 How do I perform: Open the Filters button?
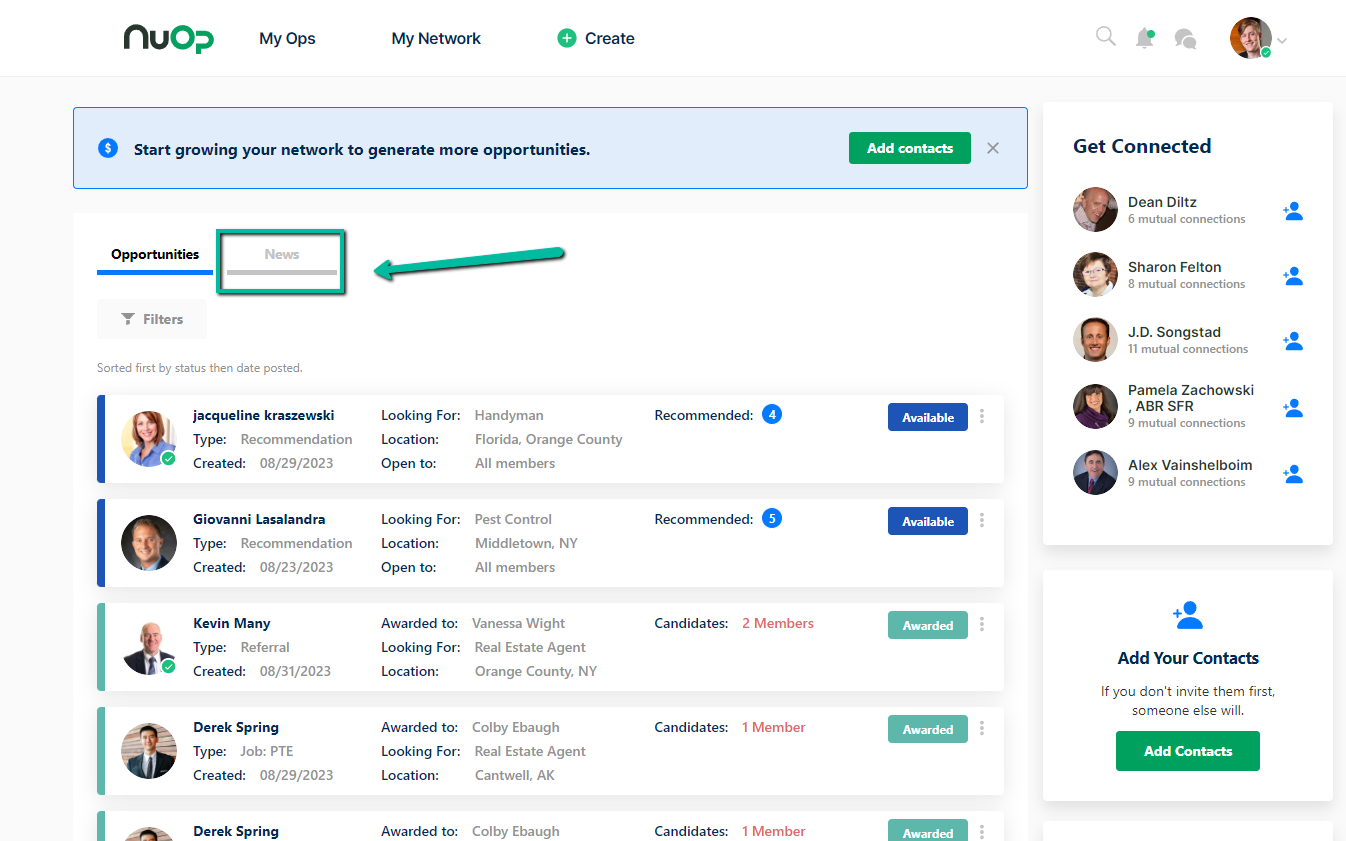[x=152, y=319]
